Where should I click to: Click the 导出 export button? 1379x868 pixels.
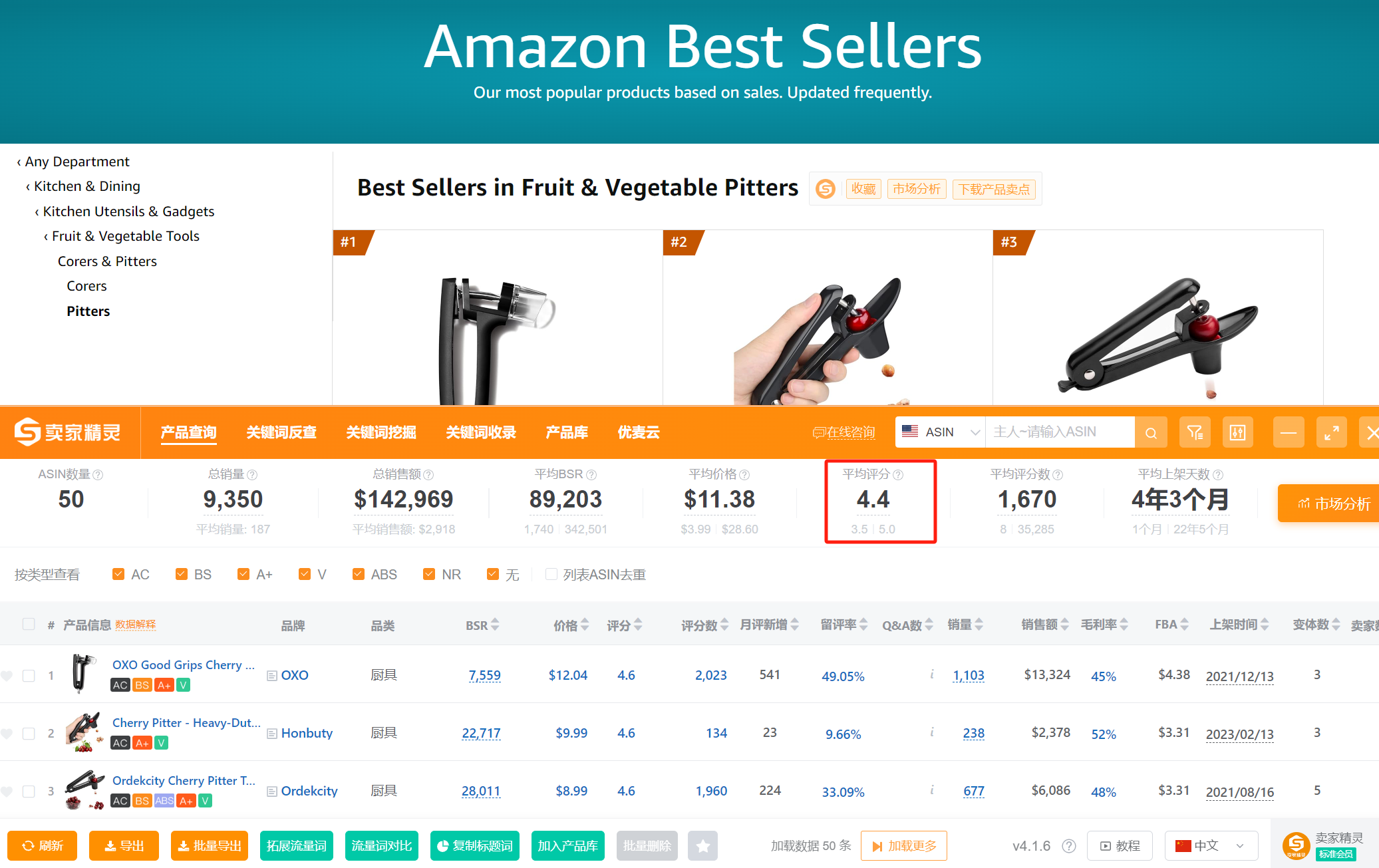[x=124, y=846]
